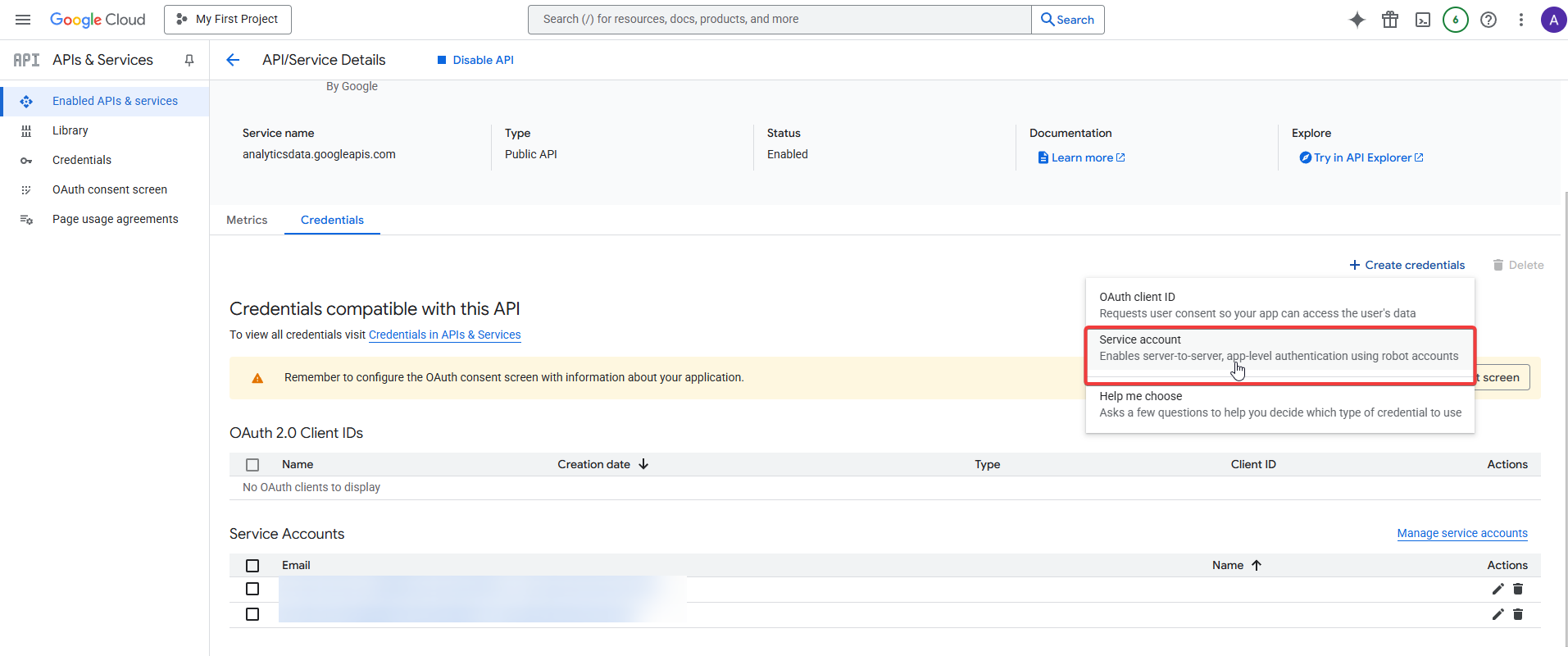Delete the second service account

(x=1518, y=614)
